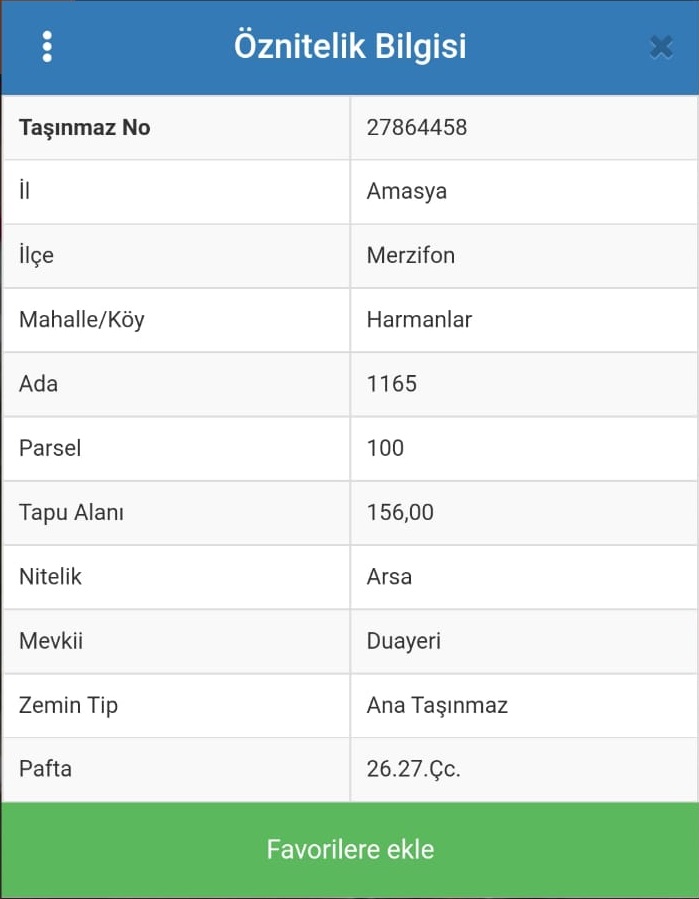
Task: Click the Pafta value 26.27.Çc.
Action: point(414,769)
